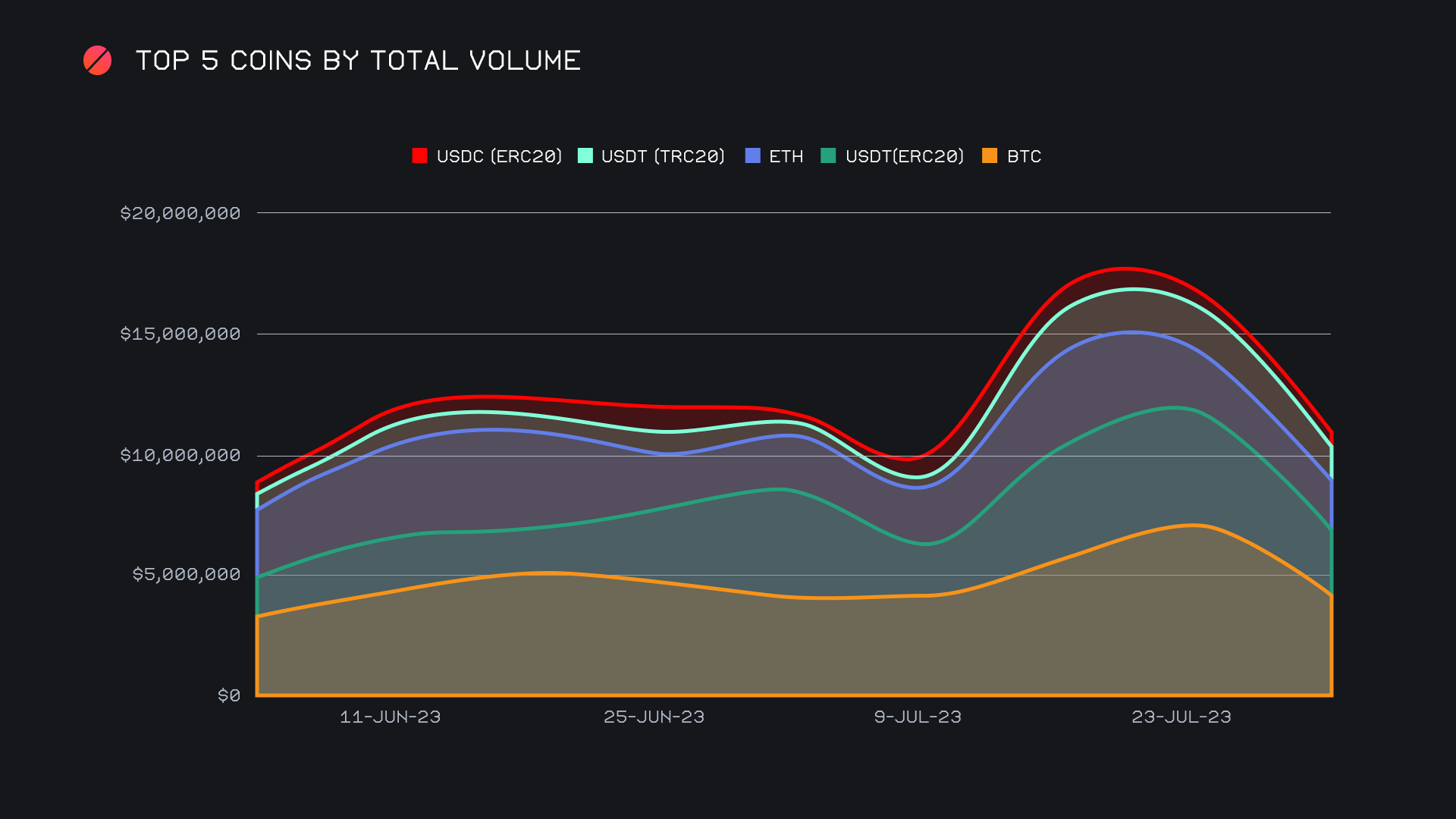Click the orange BTC legend swatch
1456x819 pixels.
990,155
